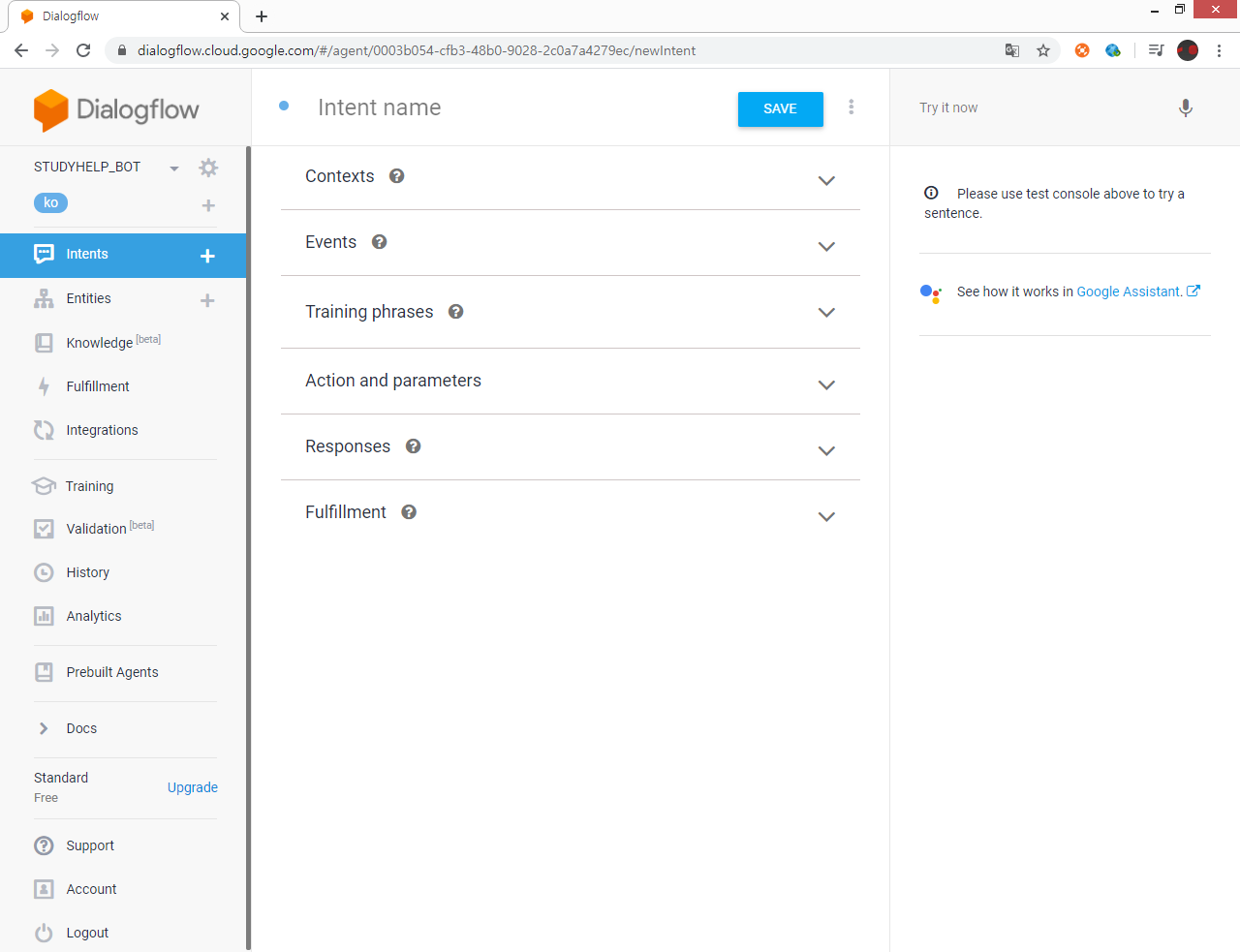Open History in the sidebar
The height and width of the screenshot is (952, 1240).
point(87,572)
